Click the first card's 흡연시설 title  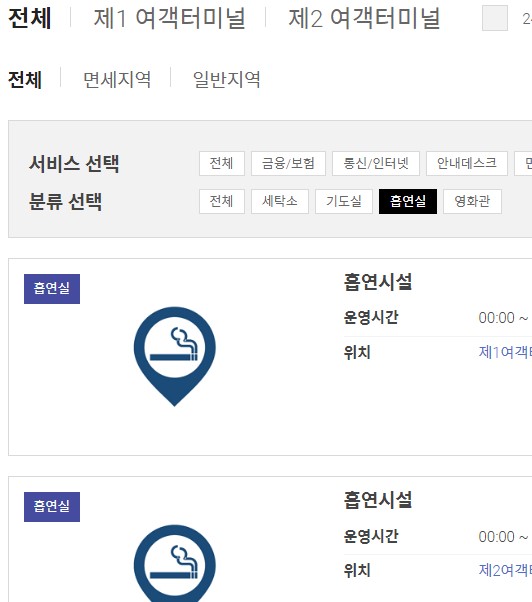tap(378, 282)
